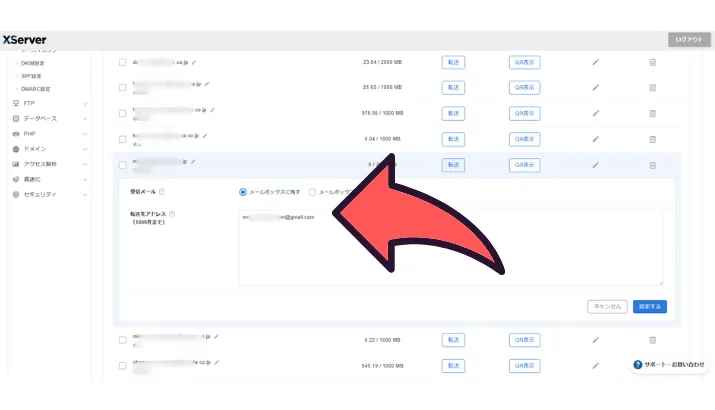
Task: Click the 高速化 rocket icon in the sidebar
Action: (x=16, y=179)
